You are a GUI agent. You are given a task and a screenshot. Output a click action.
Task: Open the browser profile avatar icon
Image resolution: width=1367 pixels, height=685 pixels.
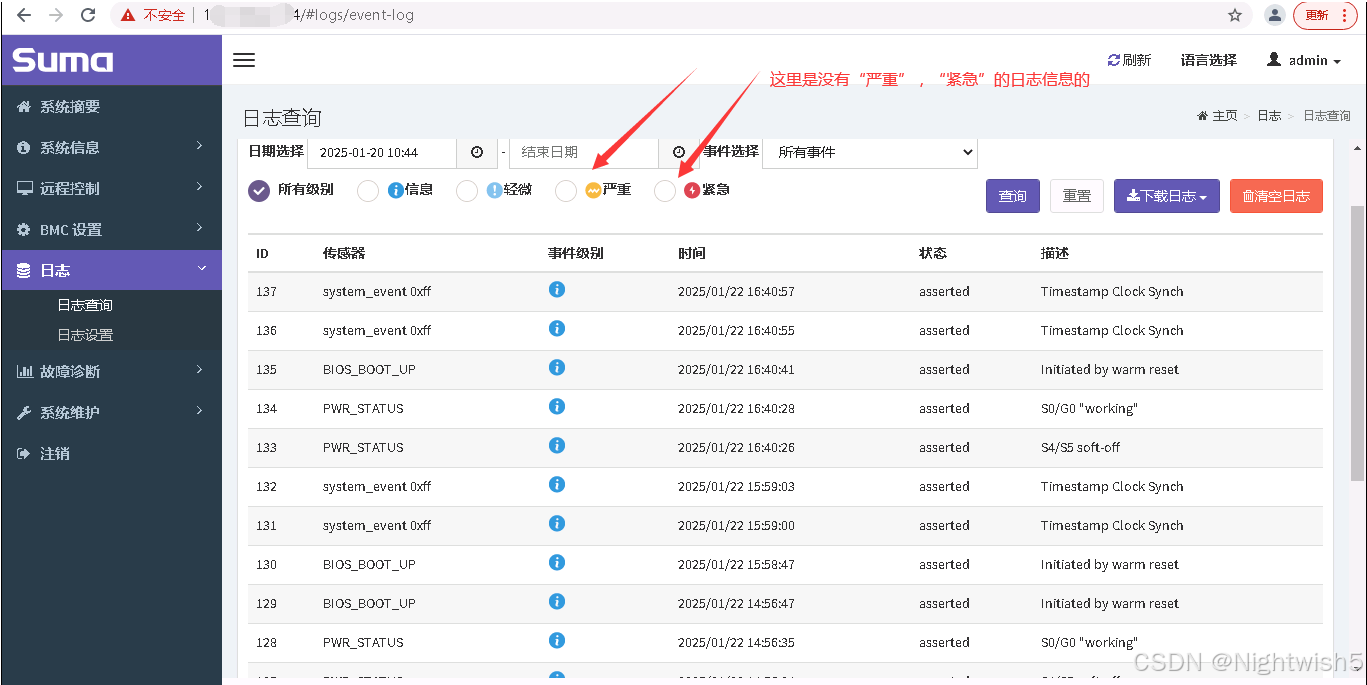(x=1275, y=15)
